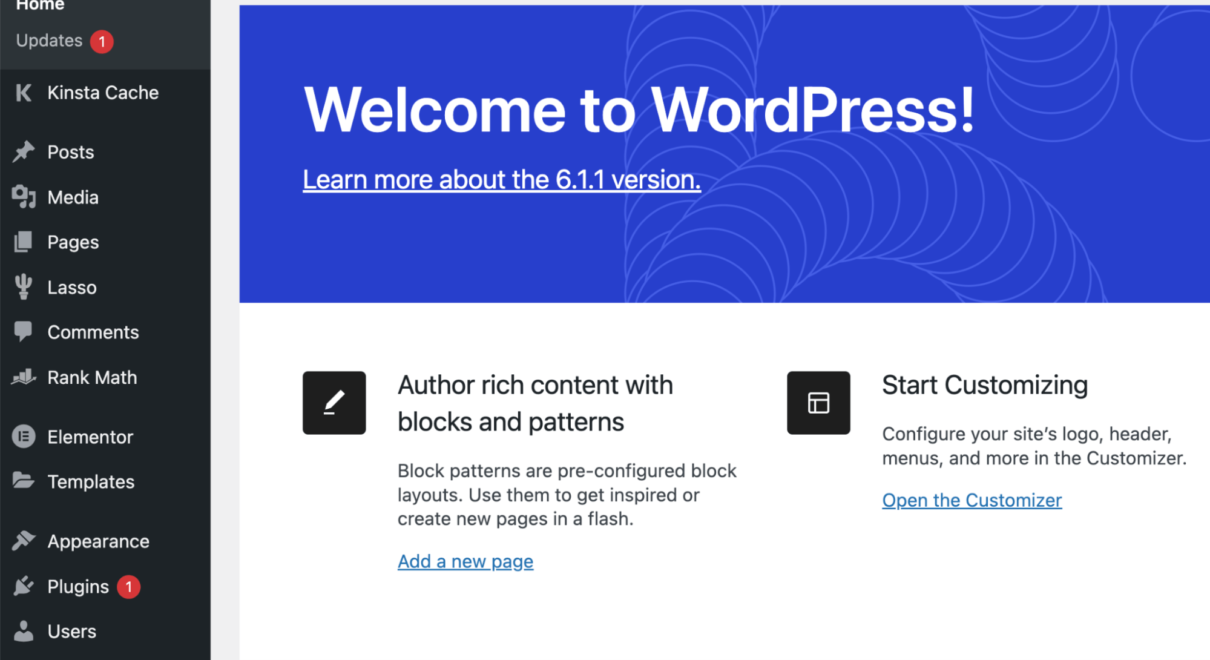Open Kinsta Cache settings
Screen dimensions: 1210x660
105,93
